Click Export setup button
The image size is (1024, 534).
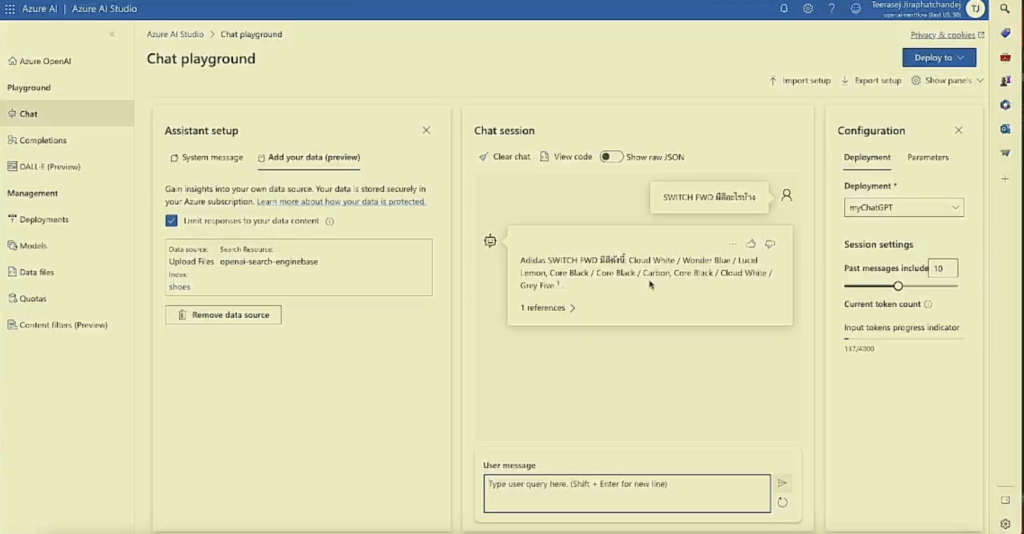coord(871,80)
